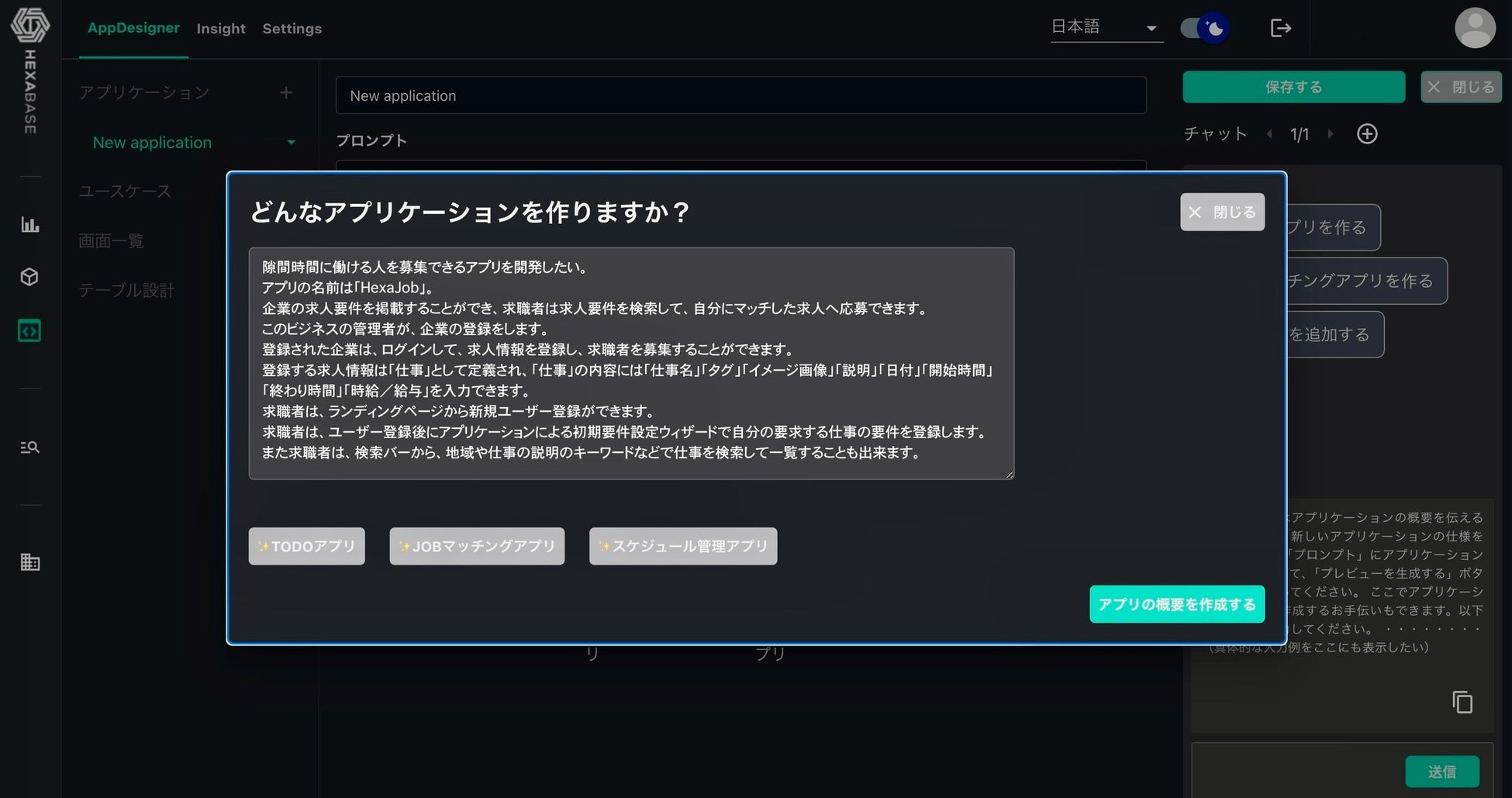The height and width of the screenshot is (798, 1512).
Task: Click into the application description textarea
Action: [x=631, y=364]
